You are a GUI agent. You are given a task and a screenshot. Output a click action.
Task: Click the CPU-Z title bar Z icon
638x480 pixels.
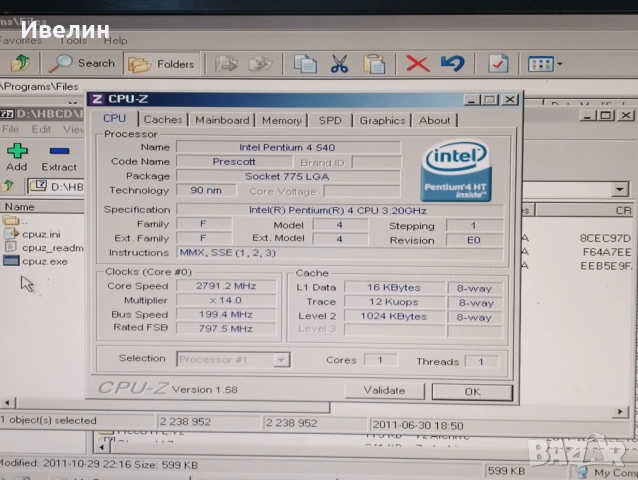point(97,99)
